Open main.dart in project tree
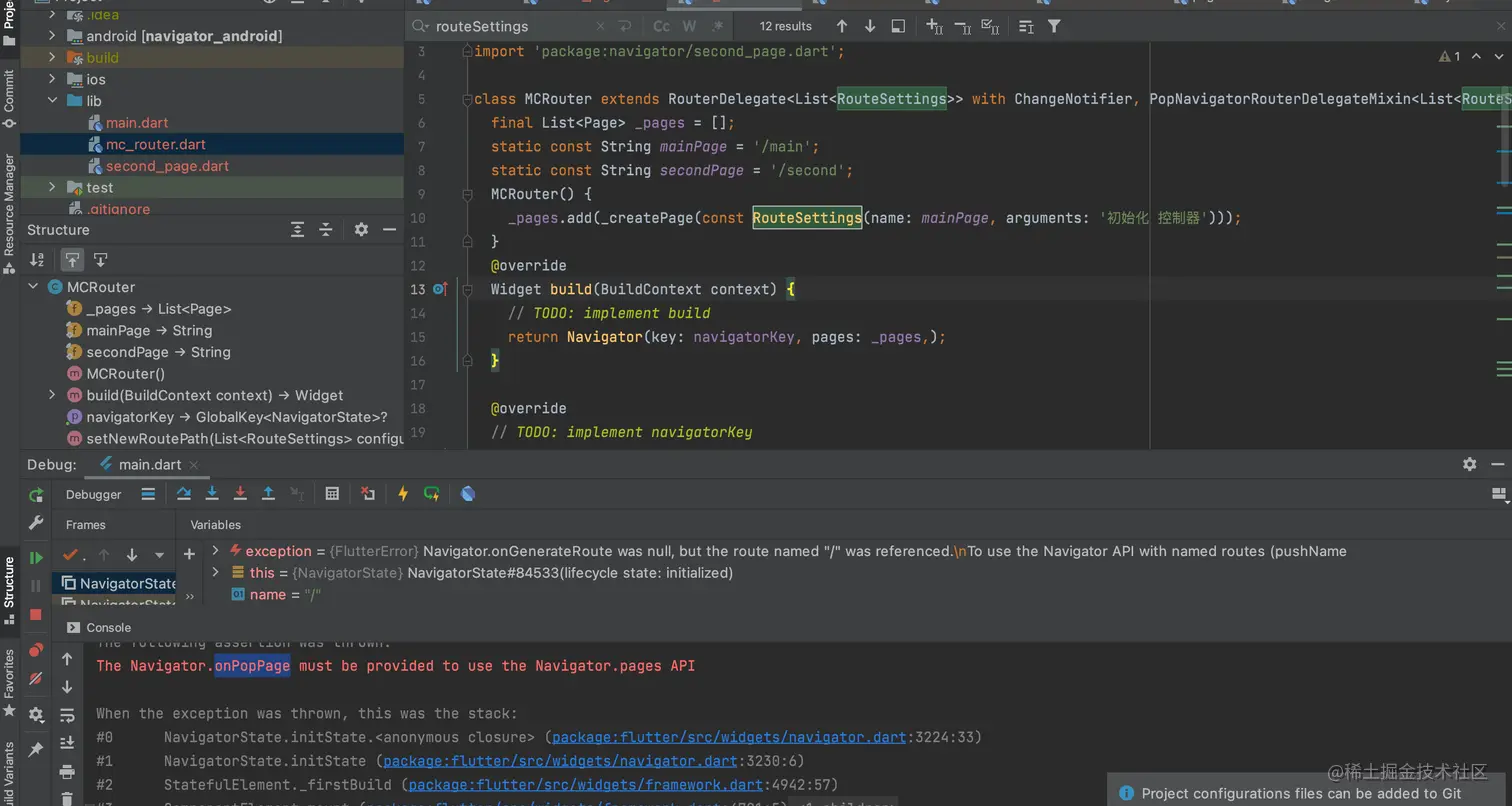The width and height of the screenshot is (1512, 806). [137, 123]
